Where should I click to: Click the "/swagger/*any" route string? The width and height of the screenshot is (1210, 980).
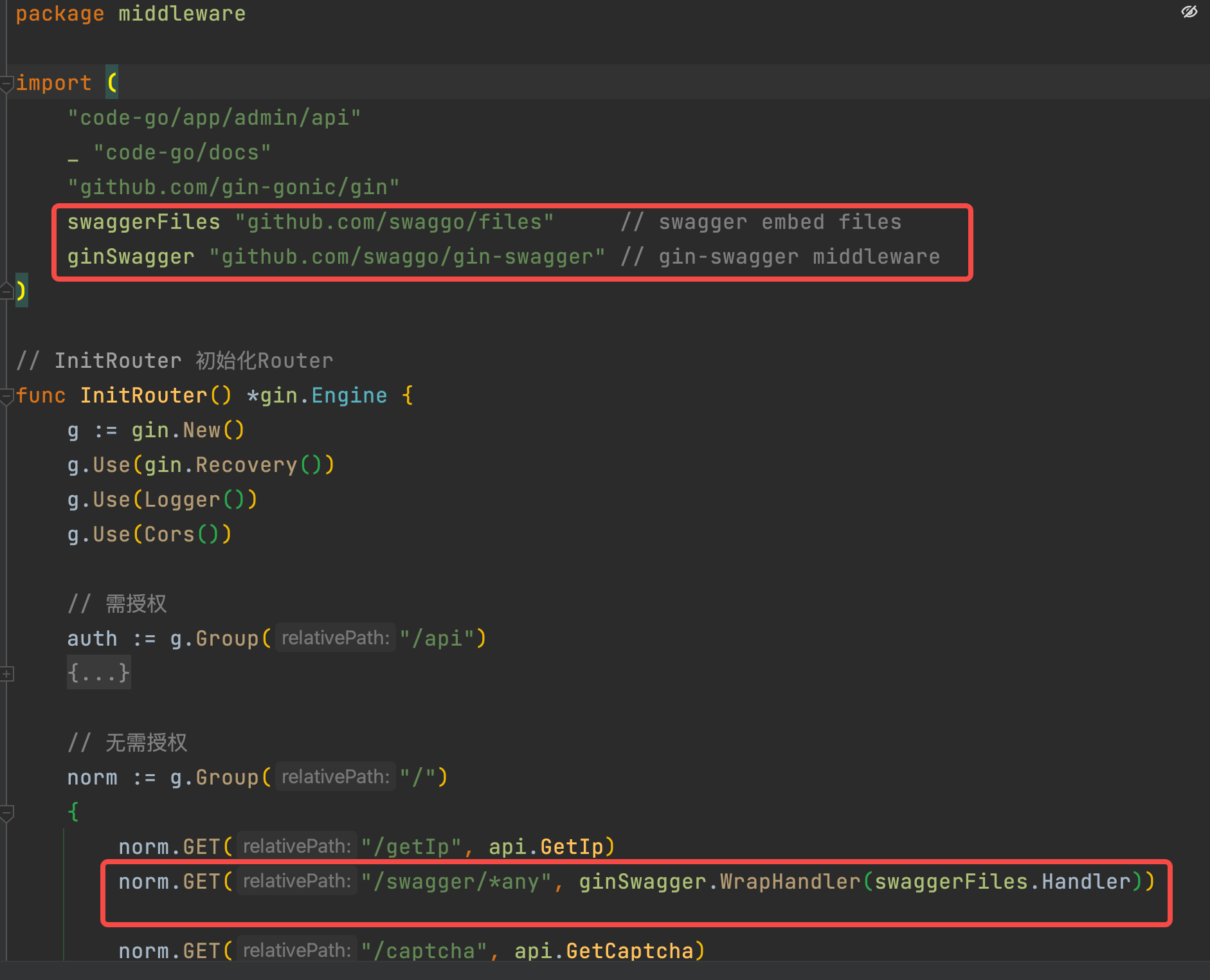[456, 882]
